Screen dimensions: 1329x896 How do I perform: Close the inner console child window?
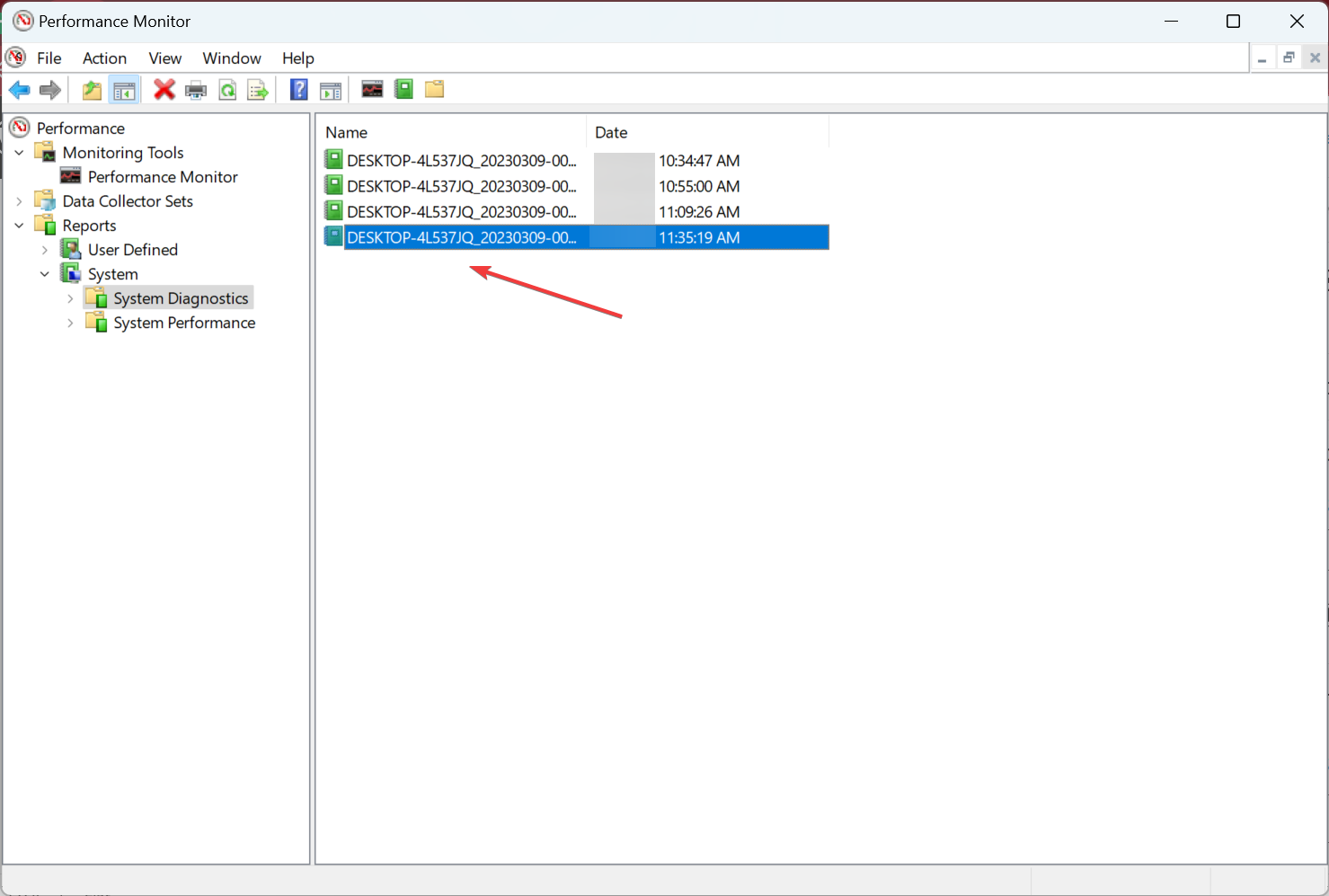[1315, 58]
